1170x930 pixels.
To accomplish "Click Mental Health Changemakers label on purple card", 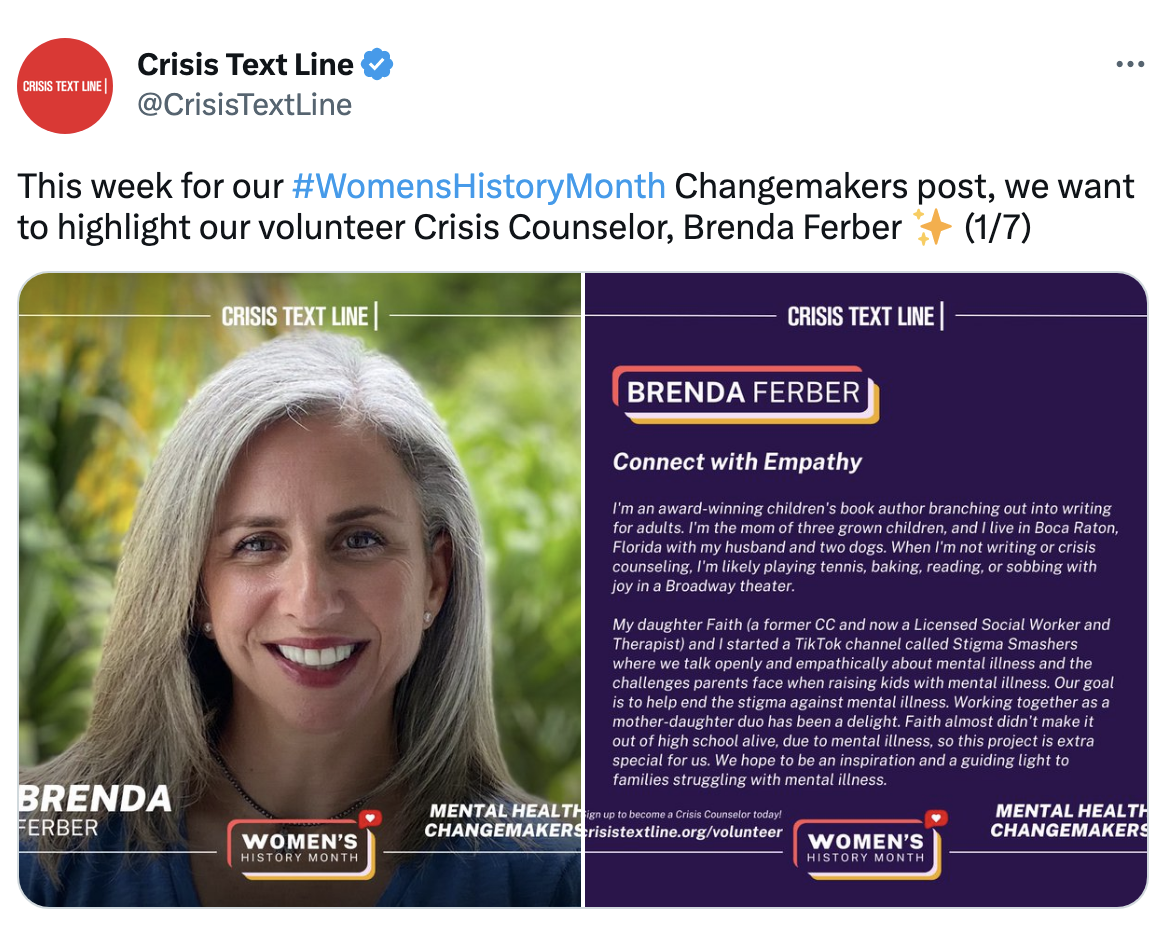I will pos(1068,820).
